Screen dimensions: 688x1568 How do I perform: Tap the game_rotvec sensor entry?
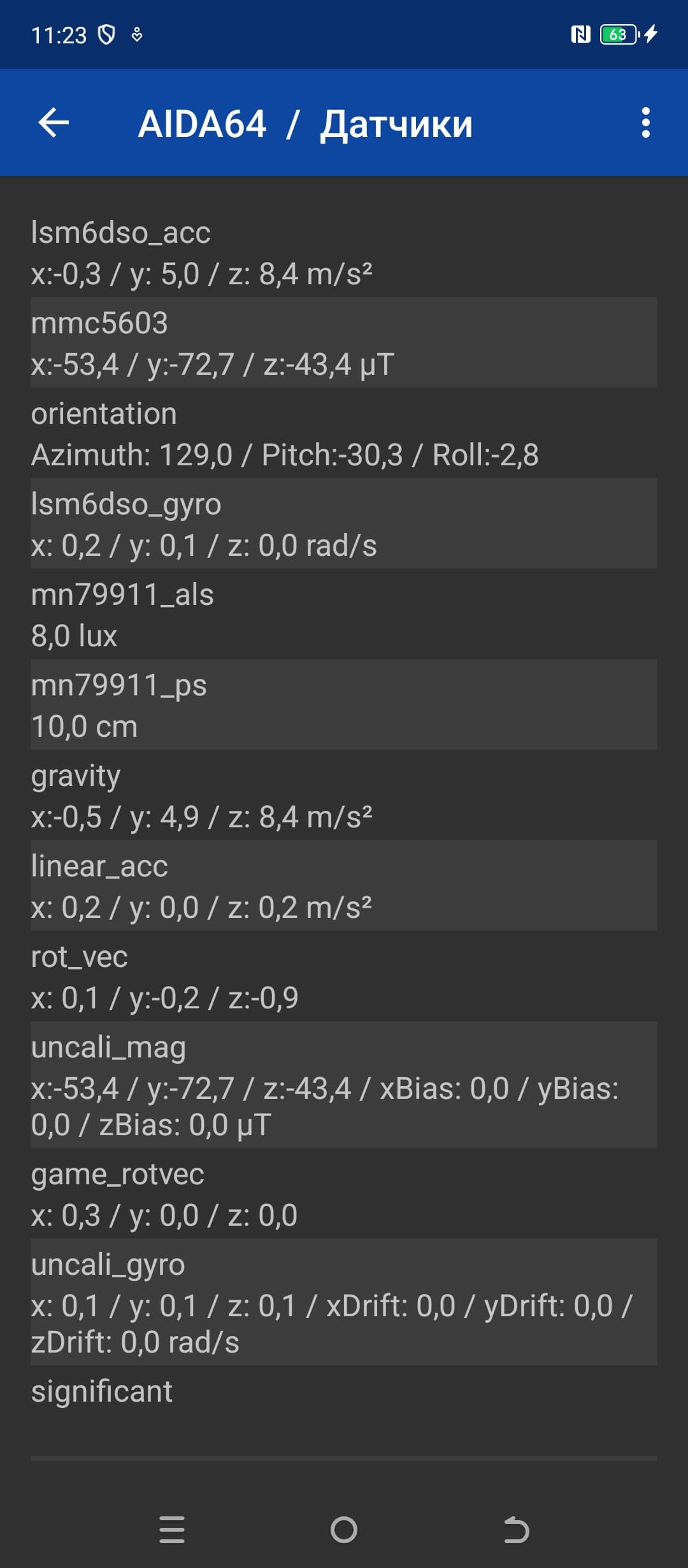pyautogui.click(x=344, y=1194)
